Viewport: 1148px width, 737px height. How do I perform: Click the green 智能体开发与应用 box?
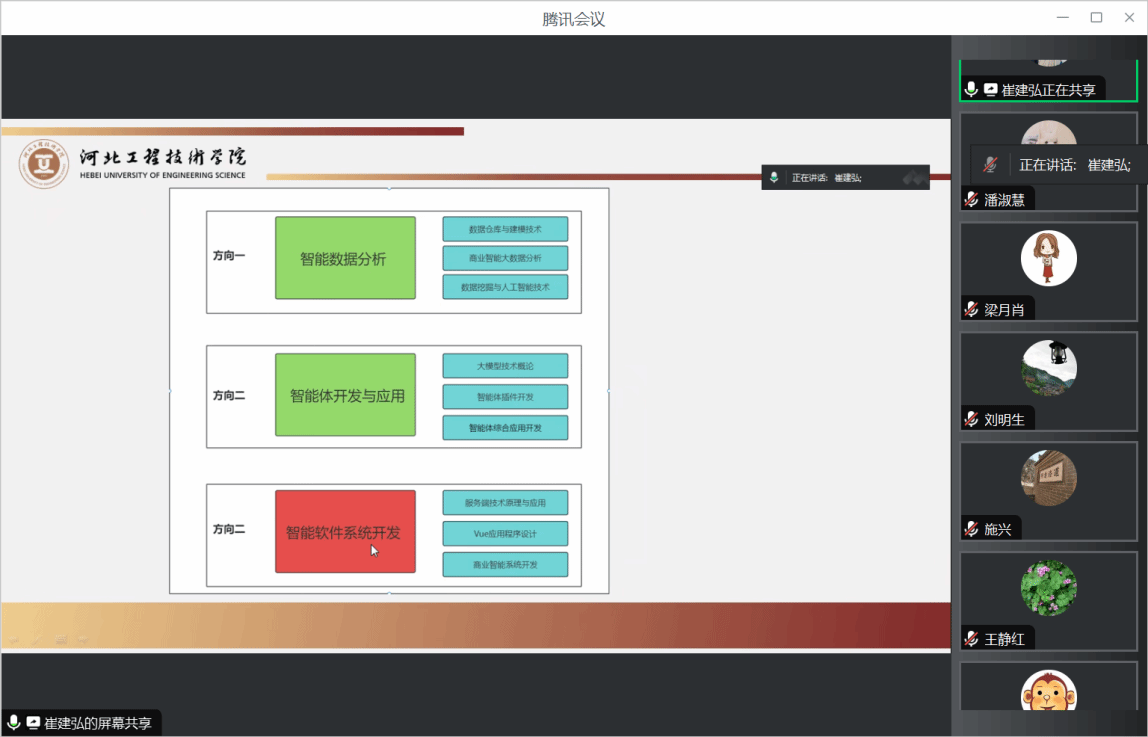[345, 395]
